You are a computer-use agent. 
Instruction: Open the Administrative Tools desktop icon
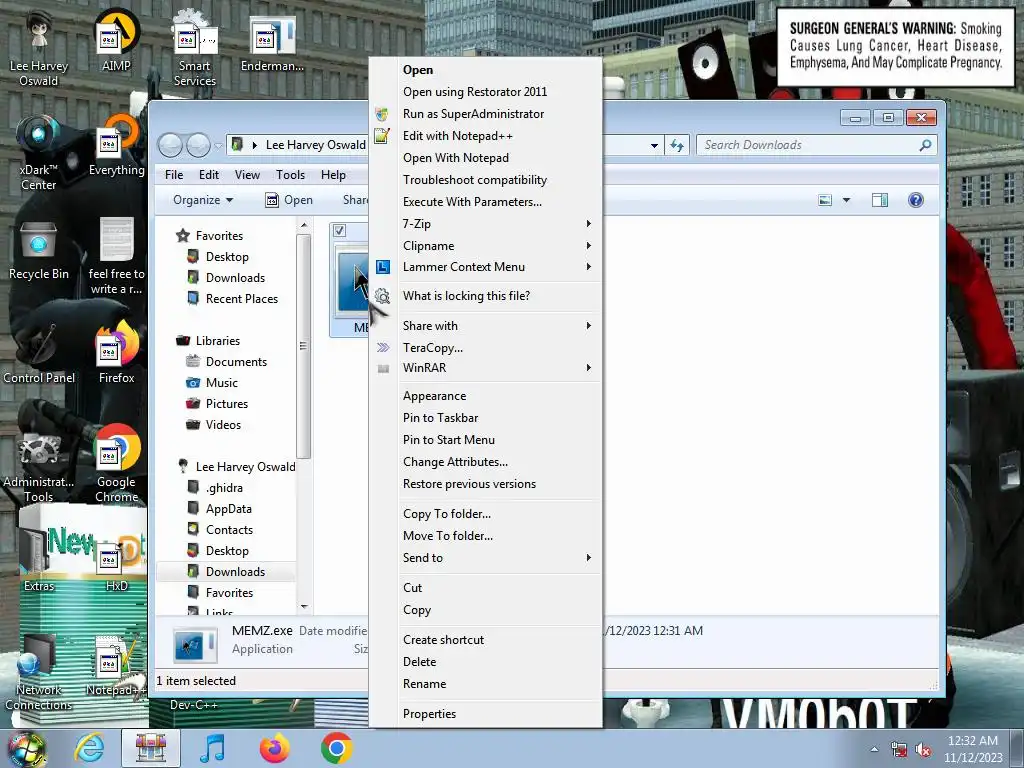(x=39, y=466)
